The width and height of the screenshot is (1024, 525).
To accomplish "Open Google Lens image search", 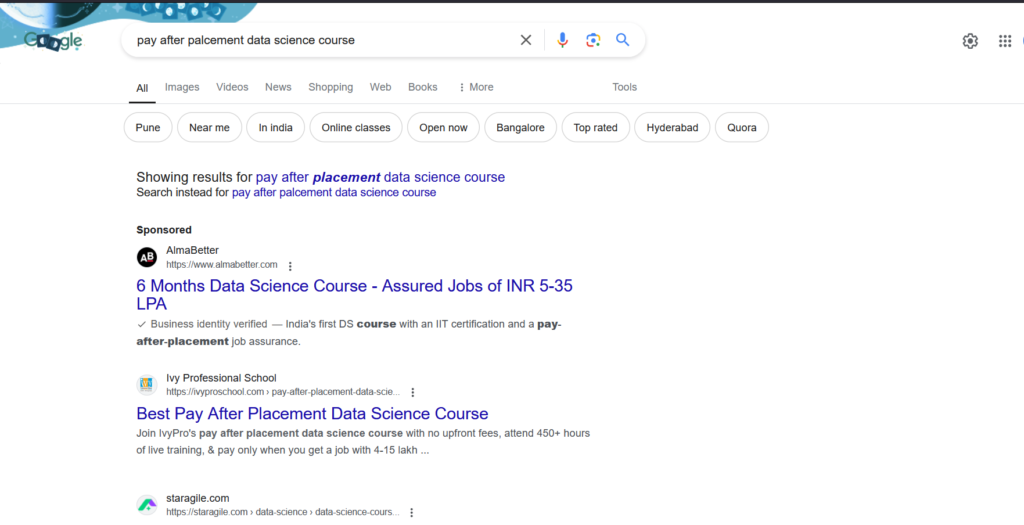I will (x=593, y=40).
